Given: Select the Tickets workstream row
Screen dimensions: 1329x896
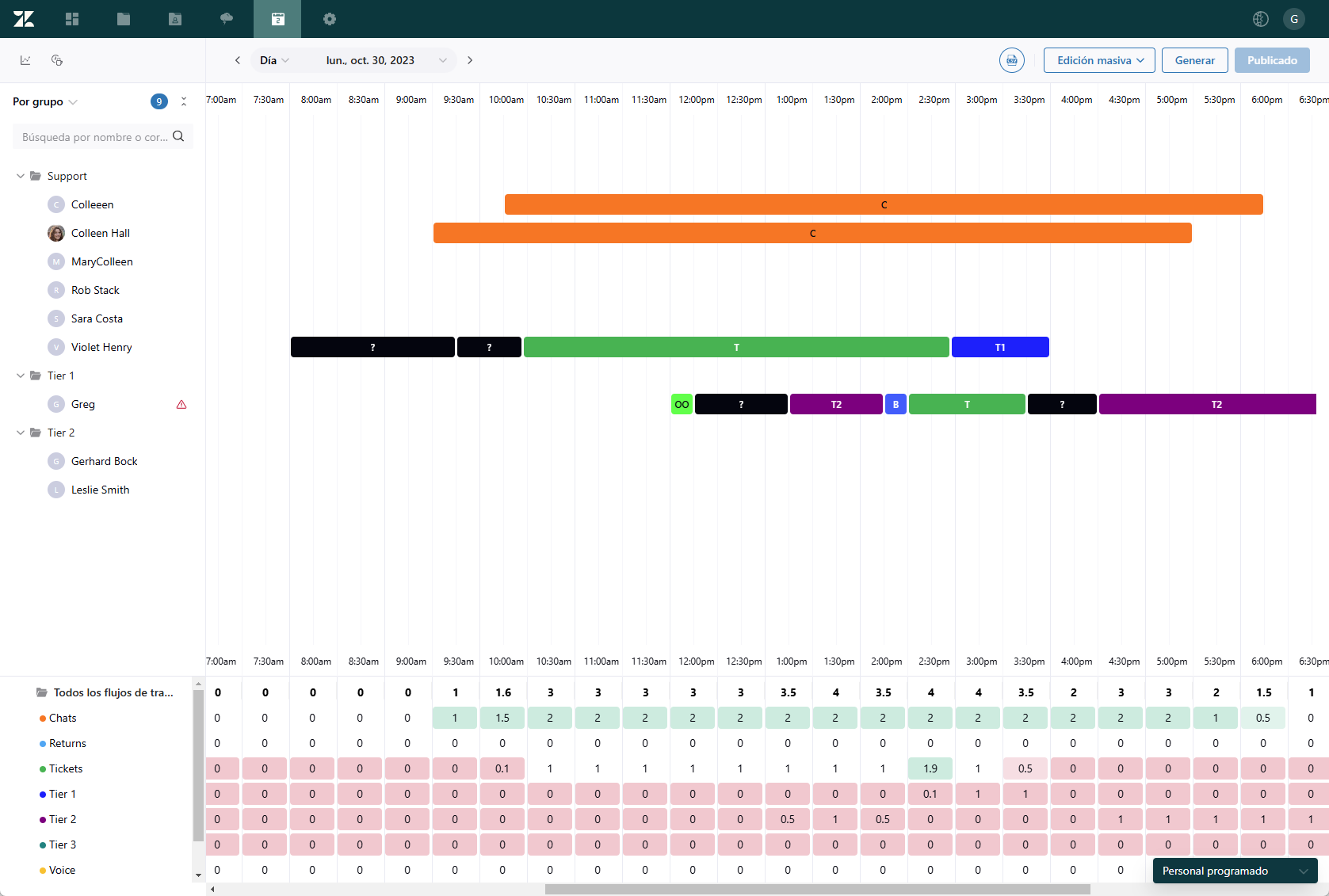Looking at the screenshot, I should tap(66, 768).
